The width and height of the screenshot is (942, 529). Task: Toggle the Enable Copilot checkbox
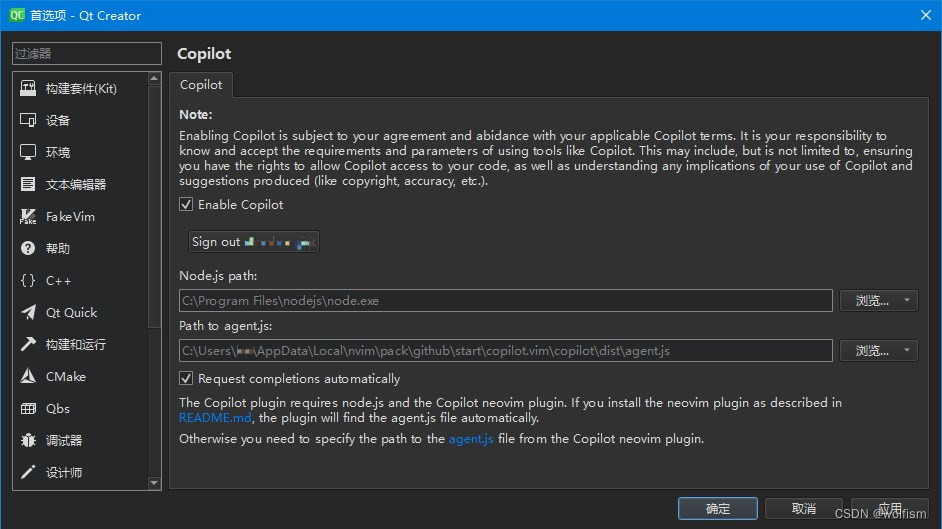(x=186, y=204)
